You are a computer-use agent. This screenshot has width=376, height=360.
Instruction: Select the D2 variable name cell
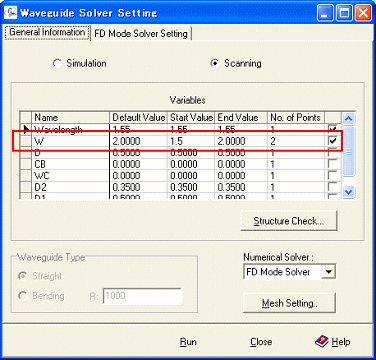tap(70, 187)
